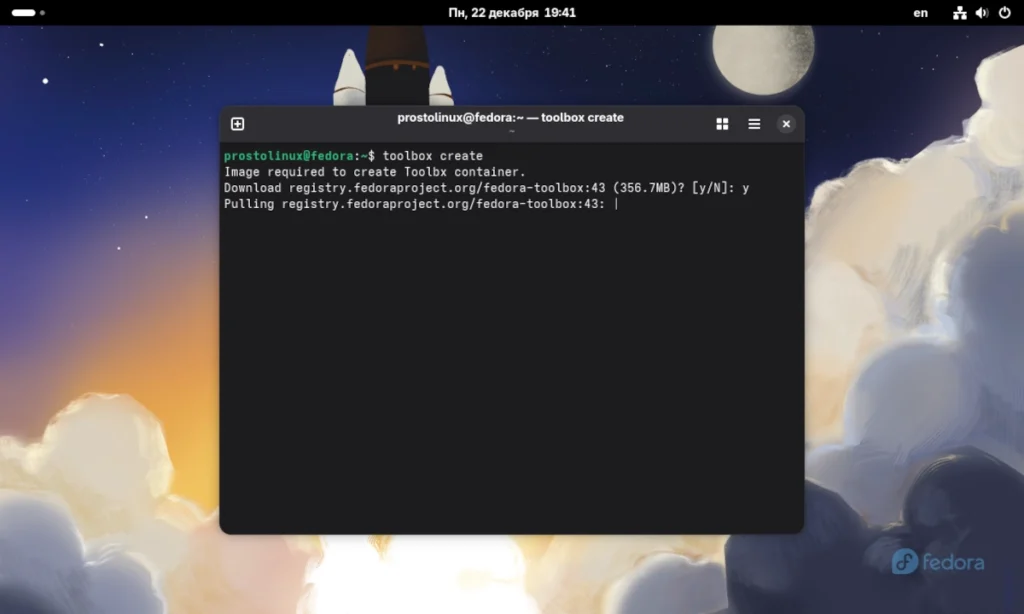Open the clock and calendar menu
1024x614 pixels.
point(512,12)
